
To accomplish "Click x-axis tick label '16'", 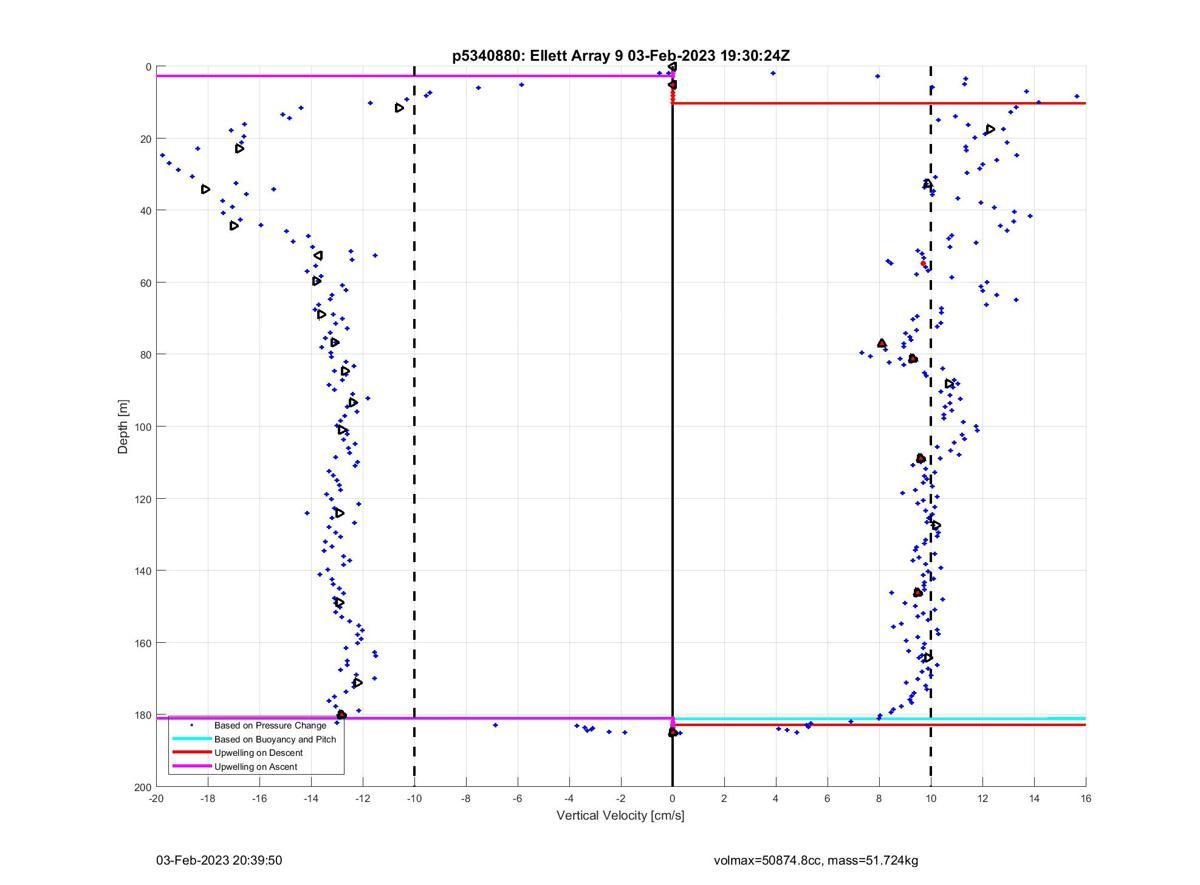I will pos(1086,798).
